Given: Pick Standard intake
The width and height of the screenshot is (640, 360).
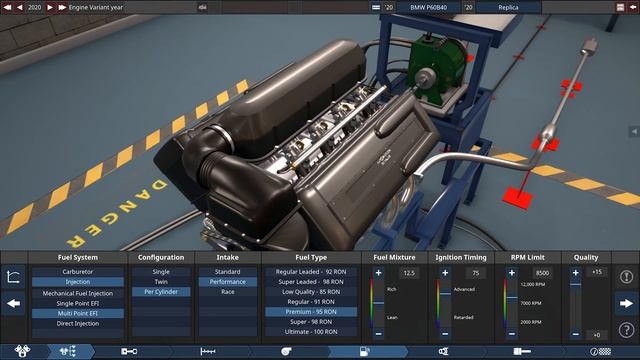Looking at the screenshot, I should tap(227, 271).
